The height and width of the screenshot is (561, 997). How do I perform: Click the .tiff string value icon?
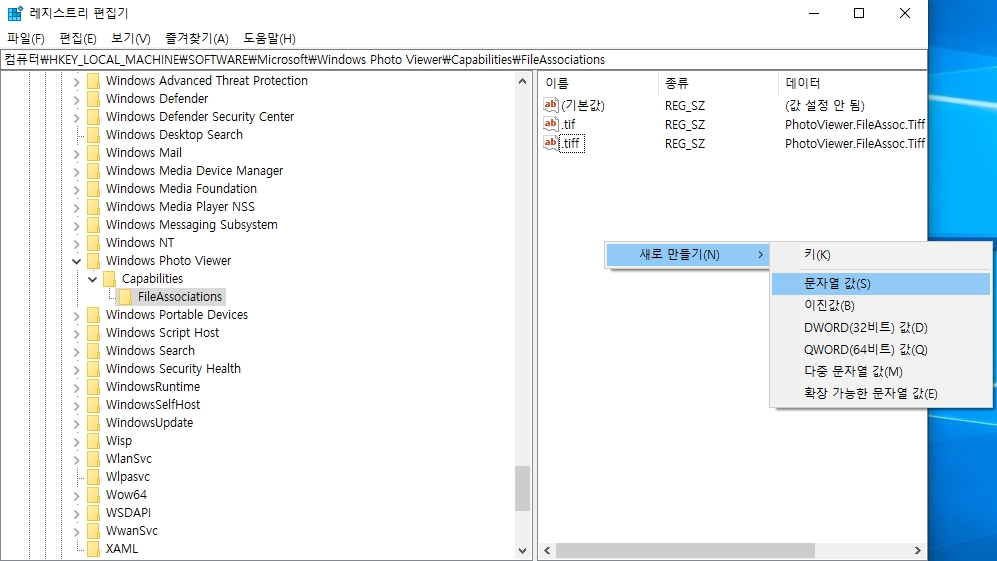click(551, 142)
